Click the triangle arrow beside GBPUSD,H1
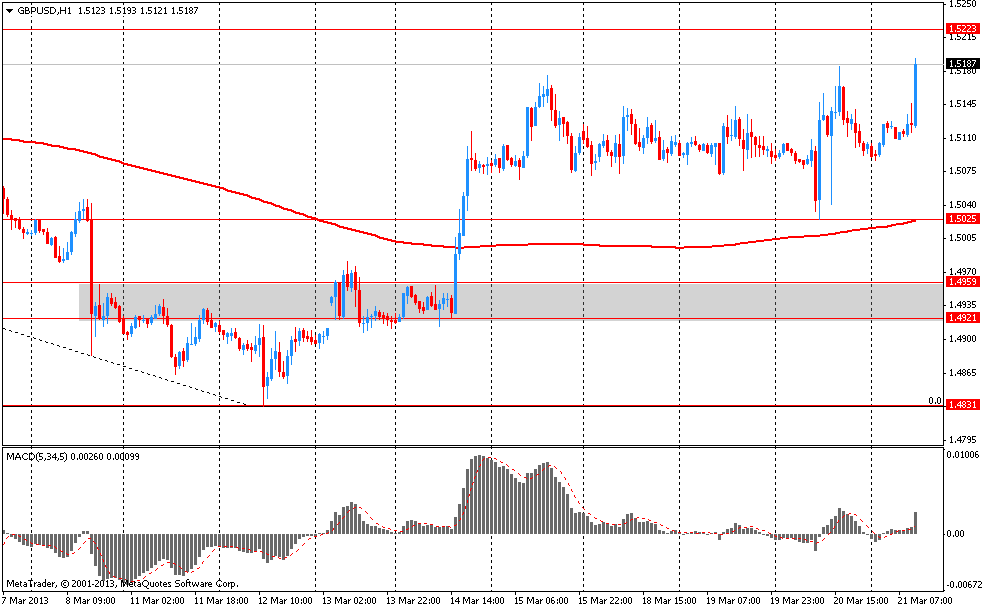The image size is (983, 609). tap(9, 10)
